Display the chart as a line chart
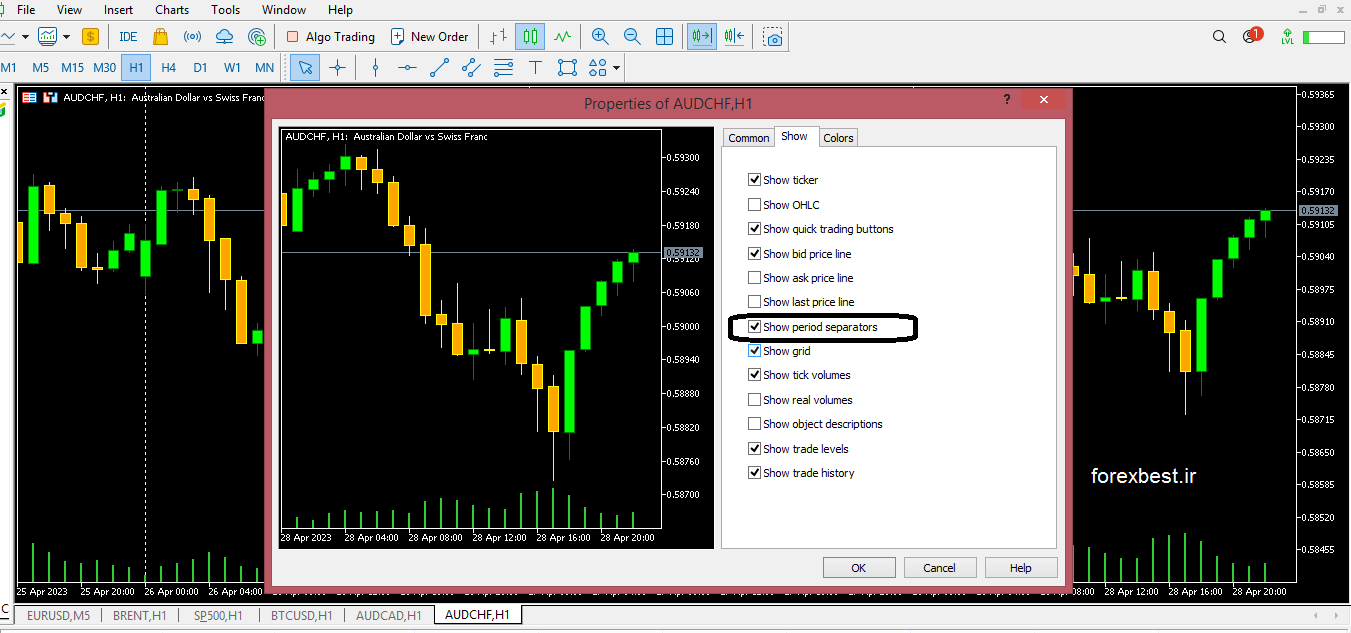Screen dimensions: 1351x633 (x=562, y=36)
